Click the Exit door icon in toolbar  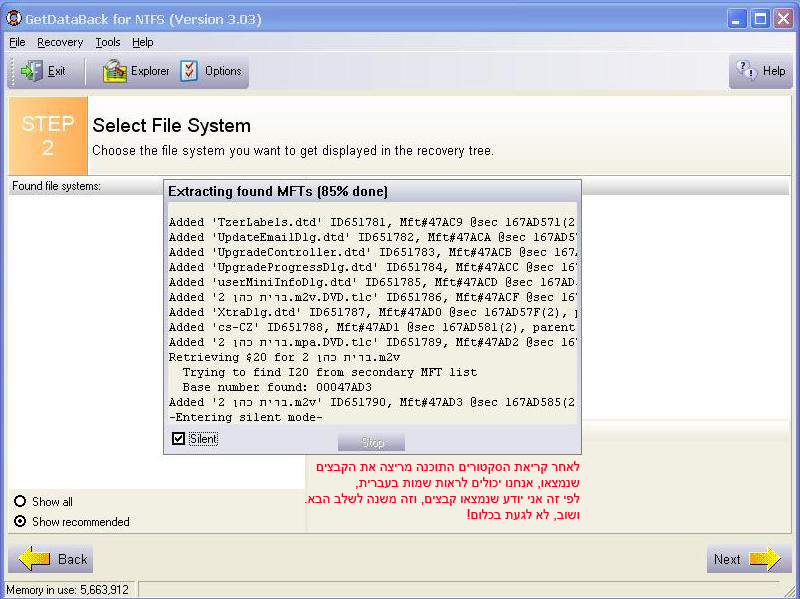click(32, 71)
